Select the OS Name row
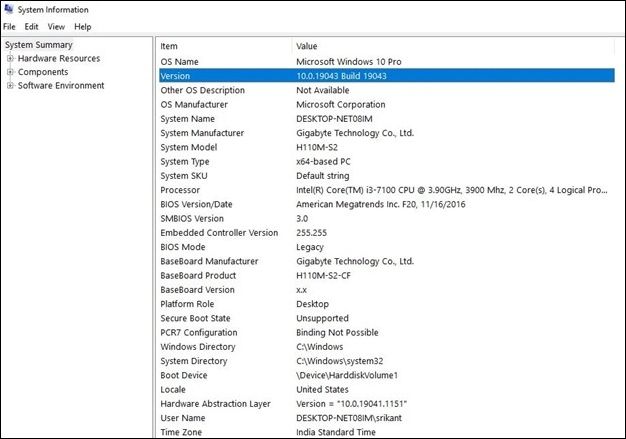626x439 pixels. pos(180,61)
